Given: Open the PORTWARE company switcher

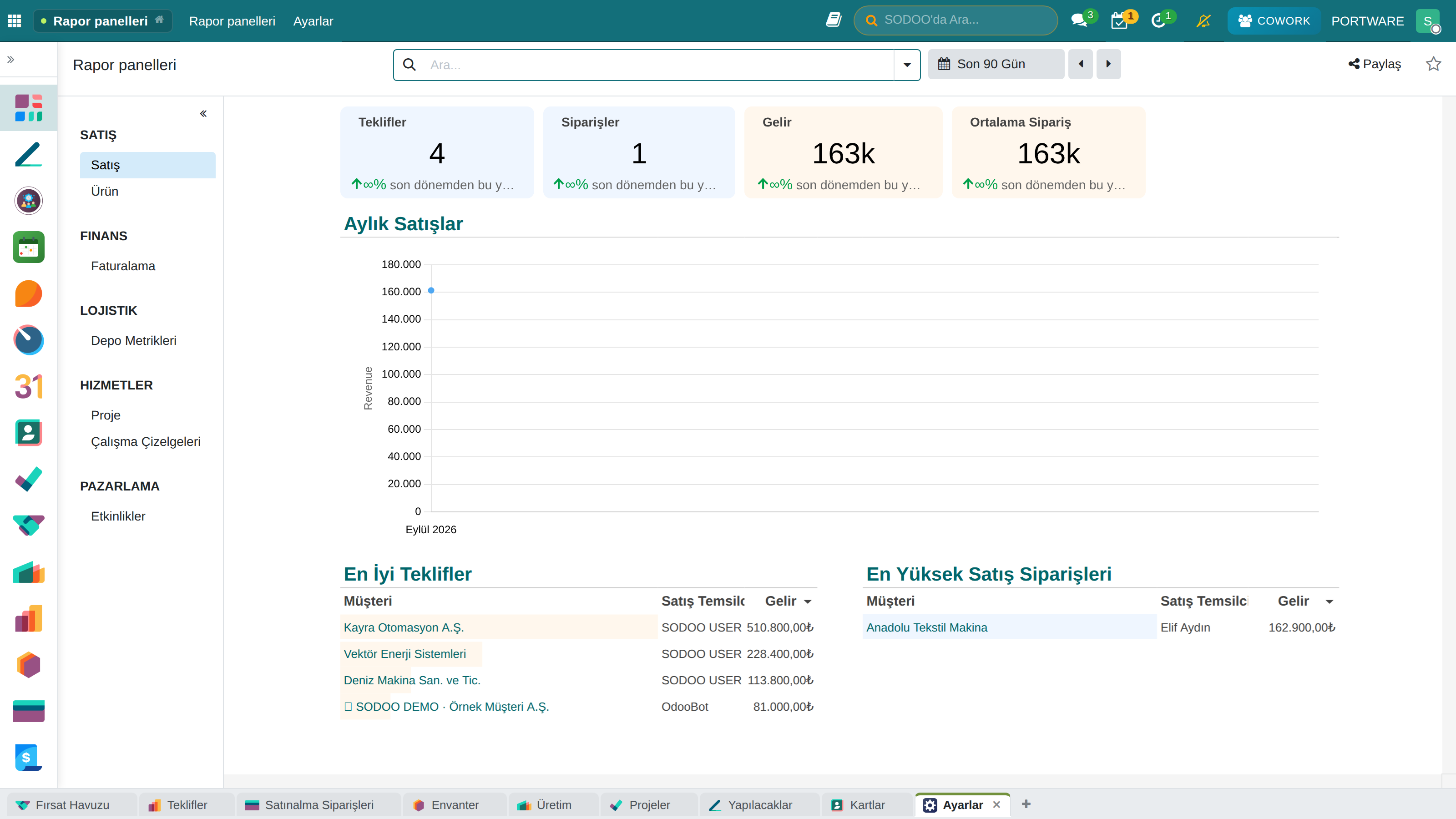Looking at the screenshot, I should click(x=1367, y=21).
